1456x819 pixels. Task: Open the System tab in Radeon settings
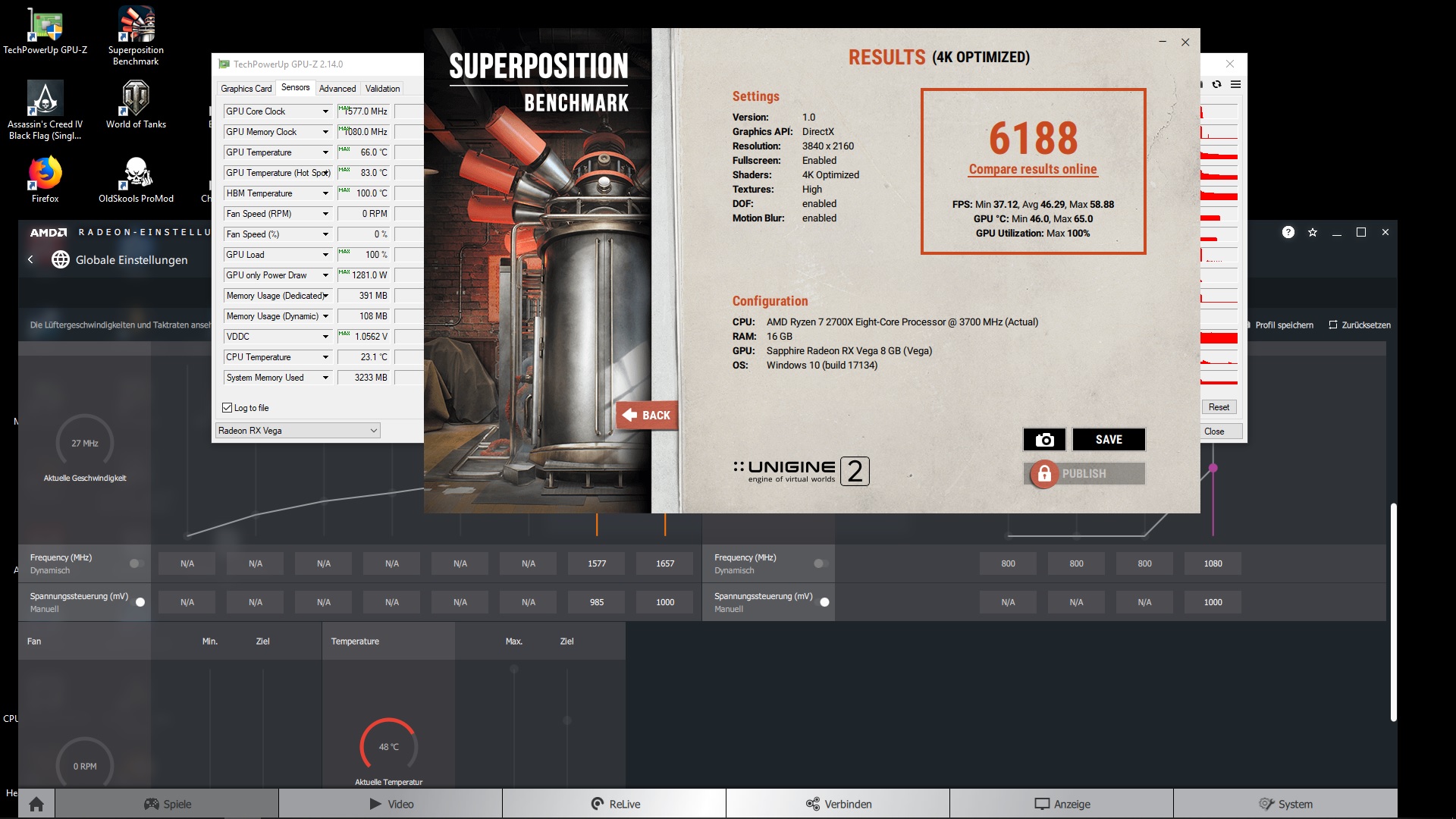coord(1285,804)
